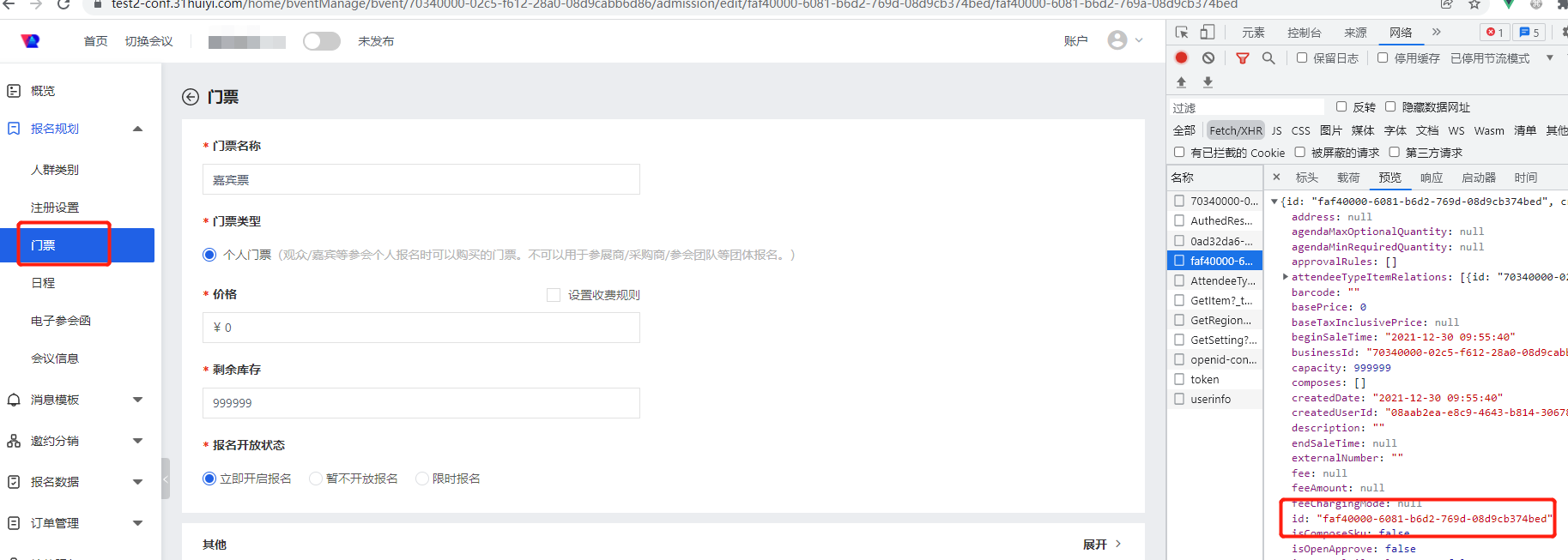Image resolution: width=1568 pixels, height=560 pixels.
Task: Expand the 消息模板 sidebar section
Action: point(137,400)
